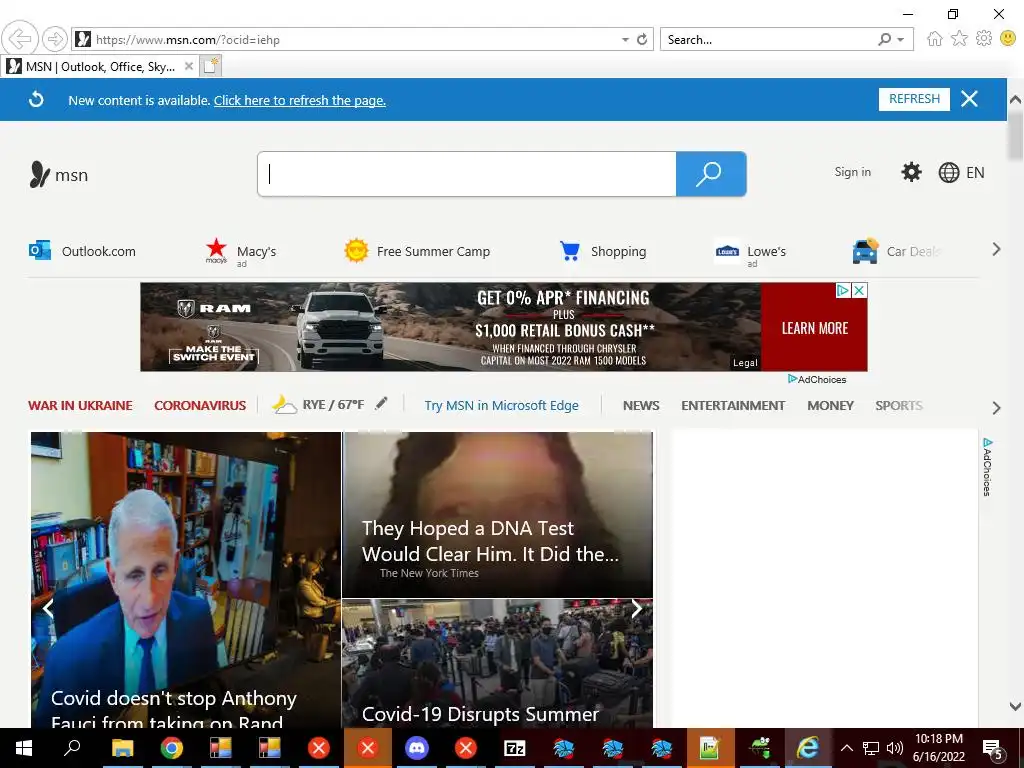Open the Macy's sponsored quick link
The image size is (1024, 768).
(x=240, y=252)
